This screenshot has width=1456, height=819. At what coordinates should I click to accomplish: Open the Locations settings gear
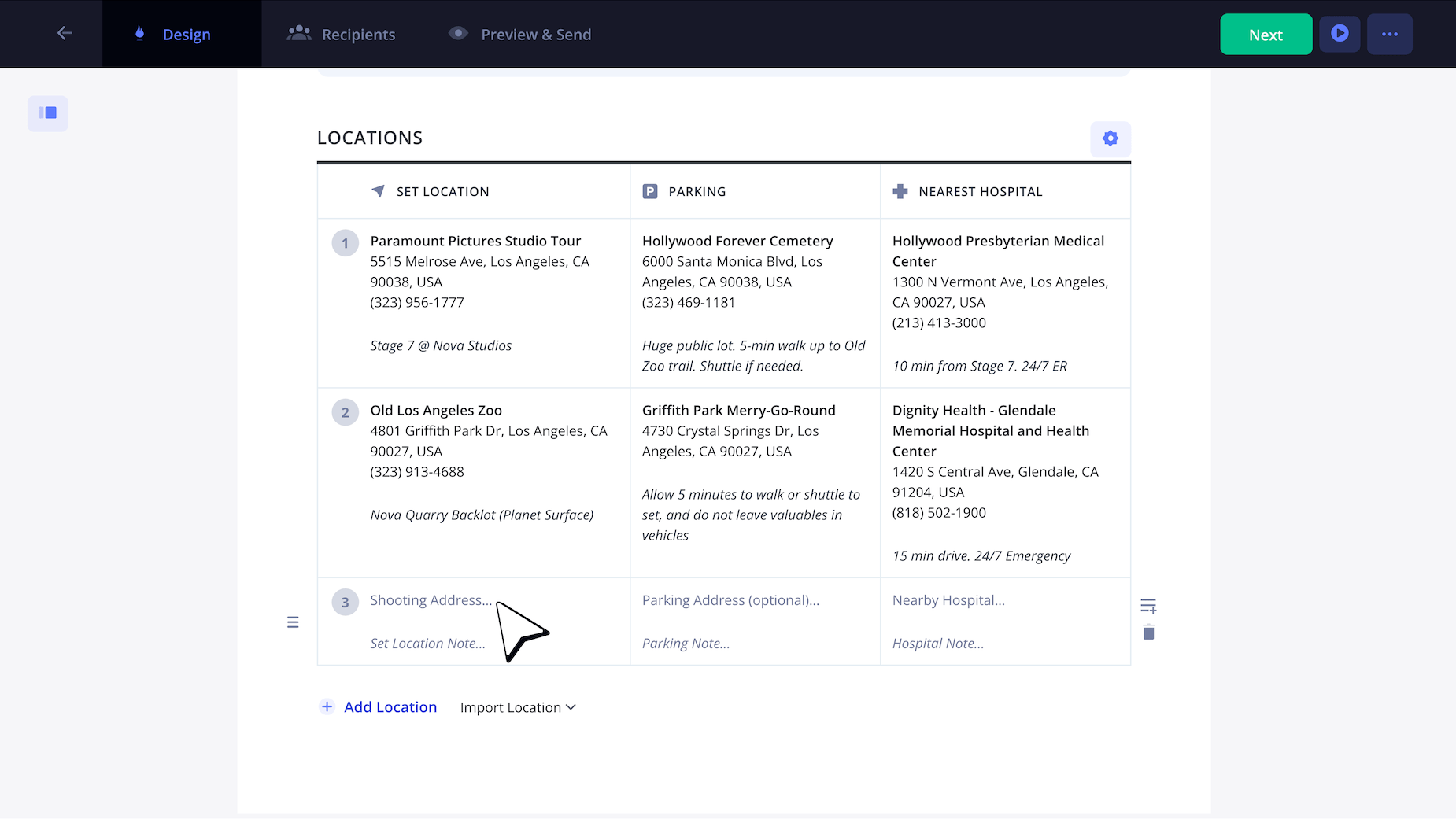[x=1110, y=138]
